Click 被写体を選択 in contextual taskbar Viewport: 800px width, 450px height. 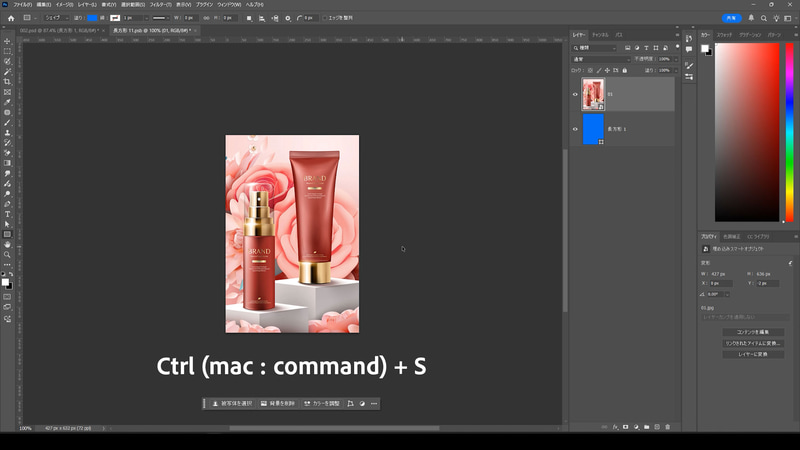tap(233, 404)
